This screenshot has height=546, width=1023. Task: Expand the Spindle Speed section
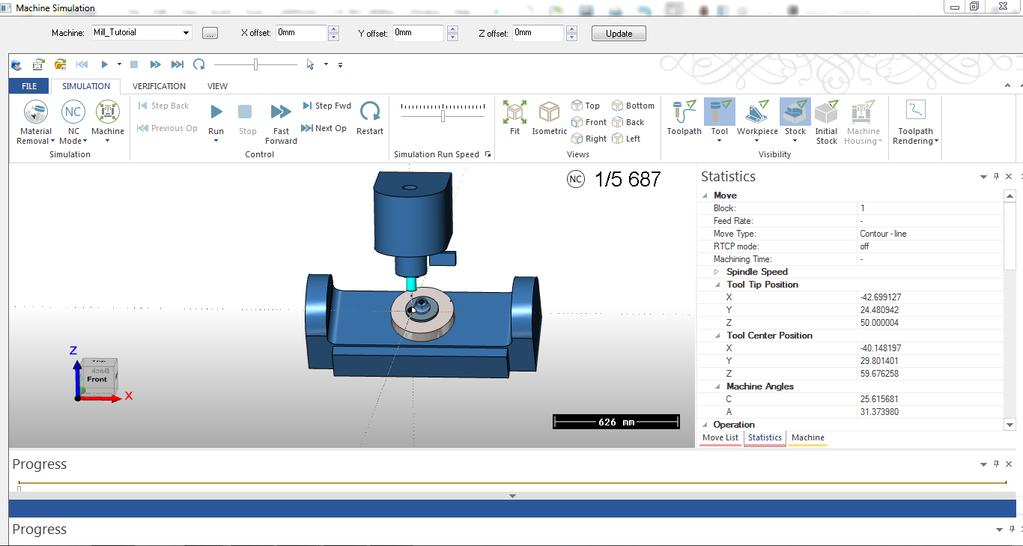pyautogui.click(x=716, y=272)
